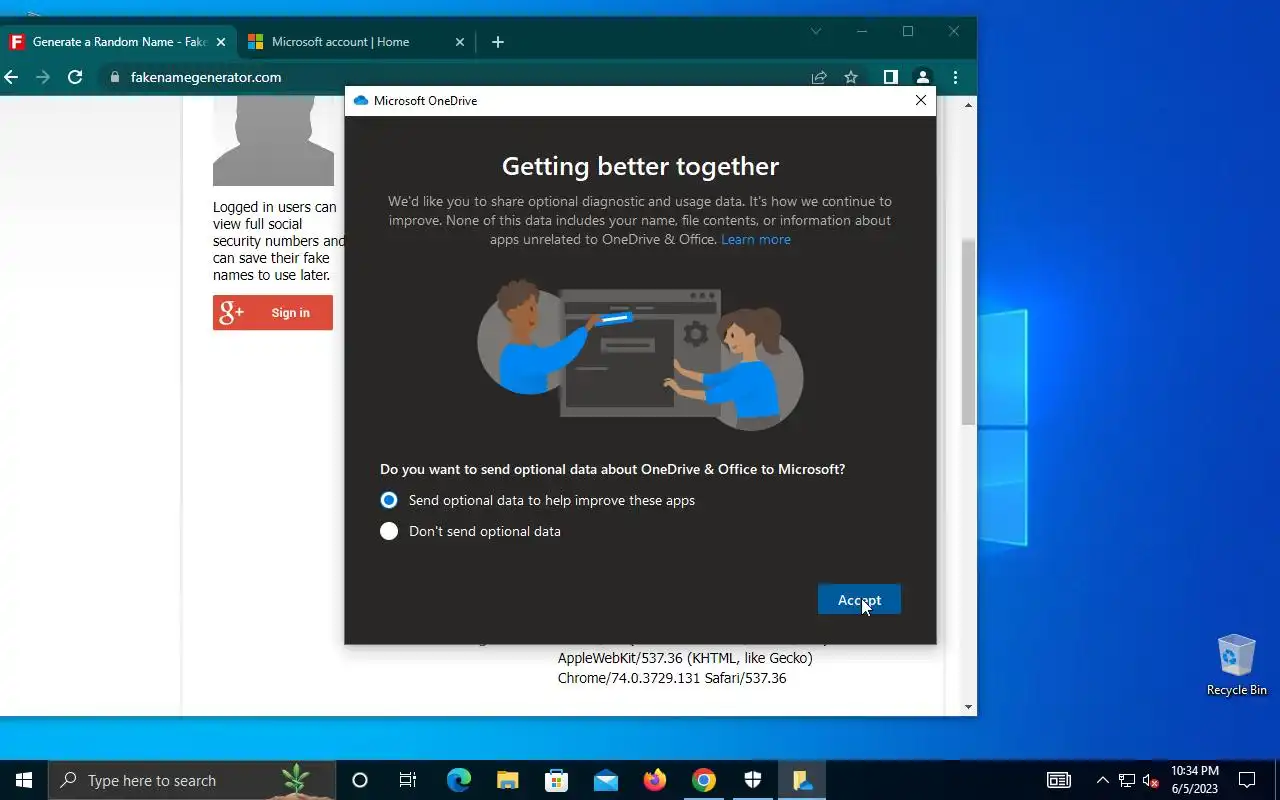Go forward in Chrome

[42, 77]
